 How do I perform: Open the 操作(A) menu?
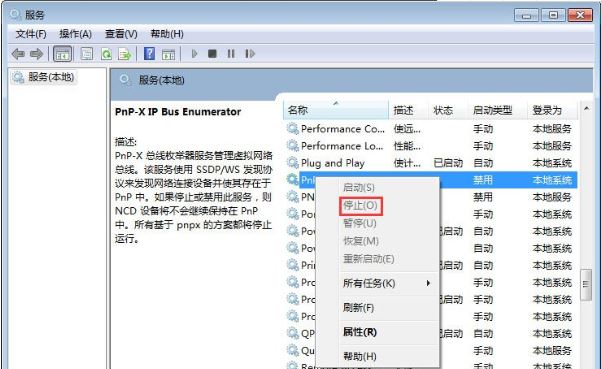(76, 34)
